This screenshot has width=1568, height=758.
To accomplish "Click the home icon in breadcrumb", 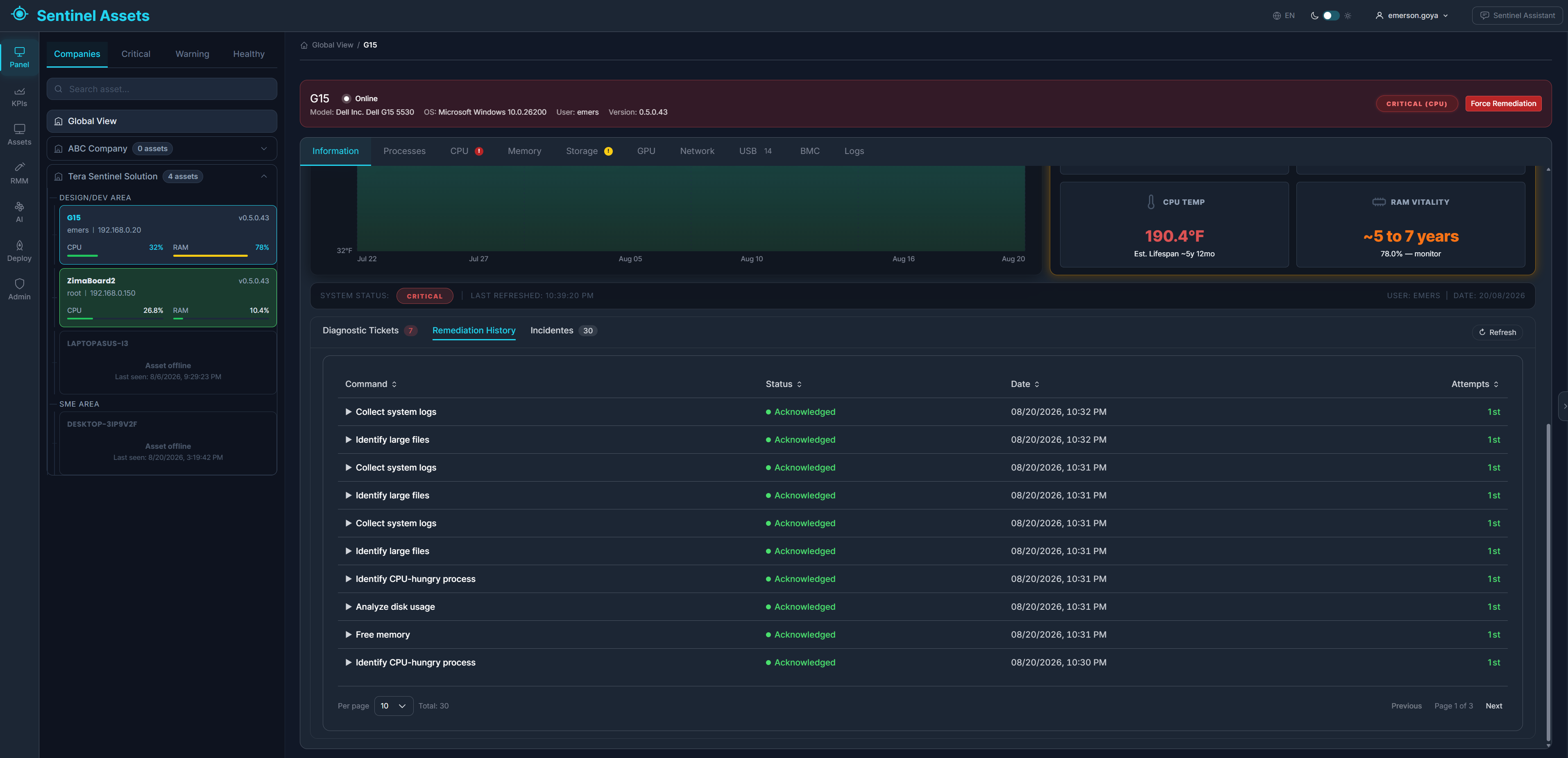I will coord(304,45).
